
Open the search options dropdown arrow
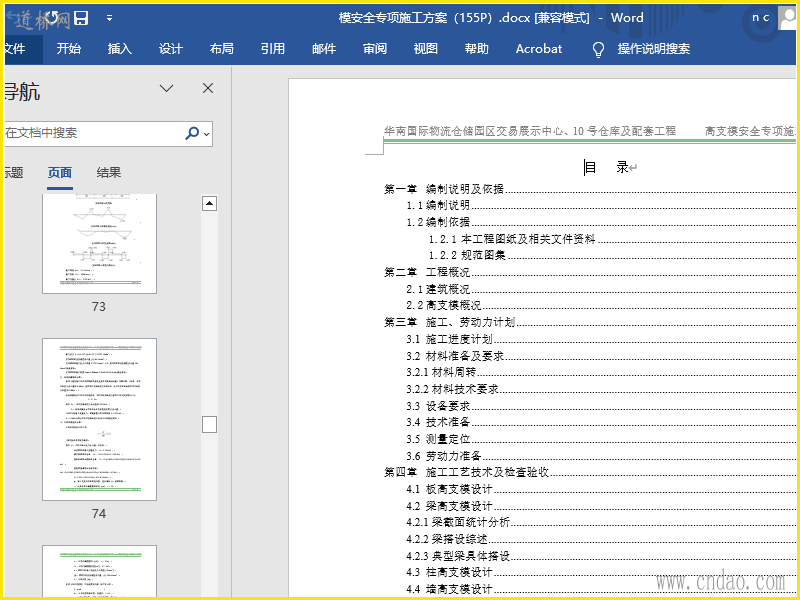pos(207,134)
